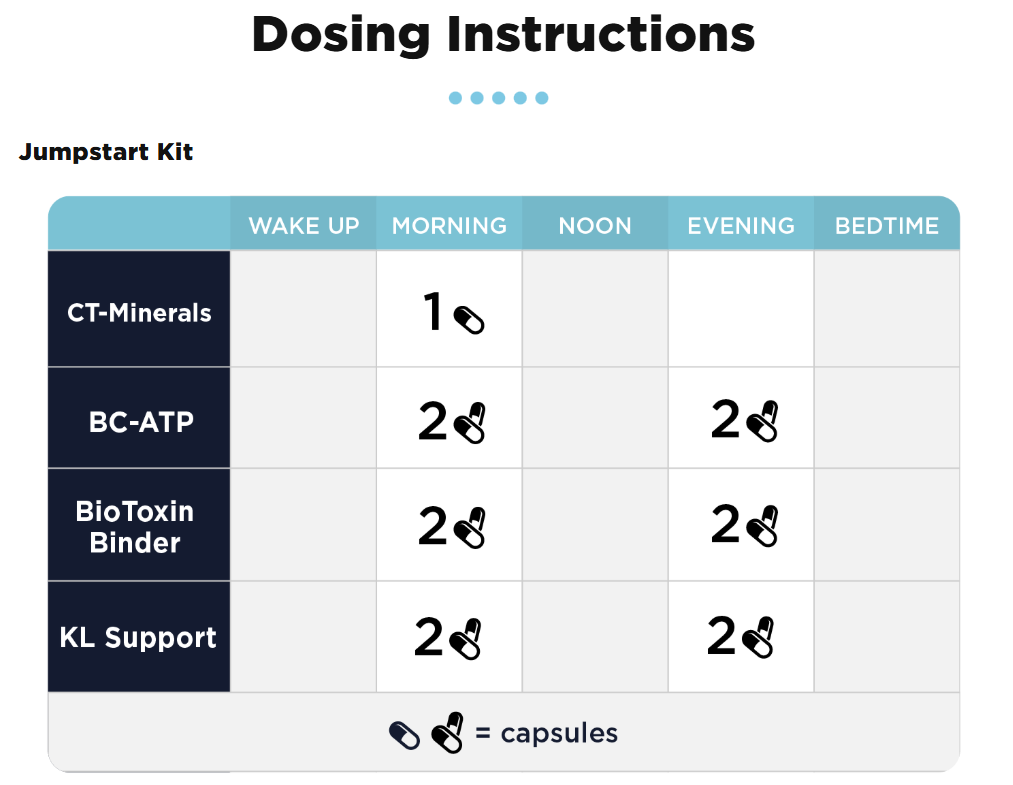Select the WAKE UP column header
This screenshot has width=1013, height=785.
303,226
